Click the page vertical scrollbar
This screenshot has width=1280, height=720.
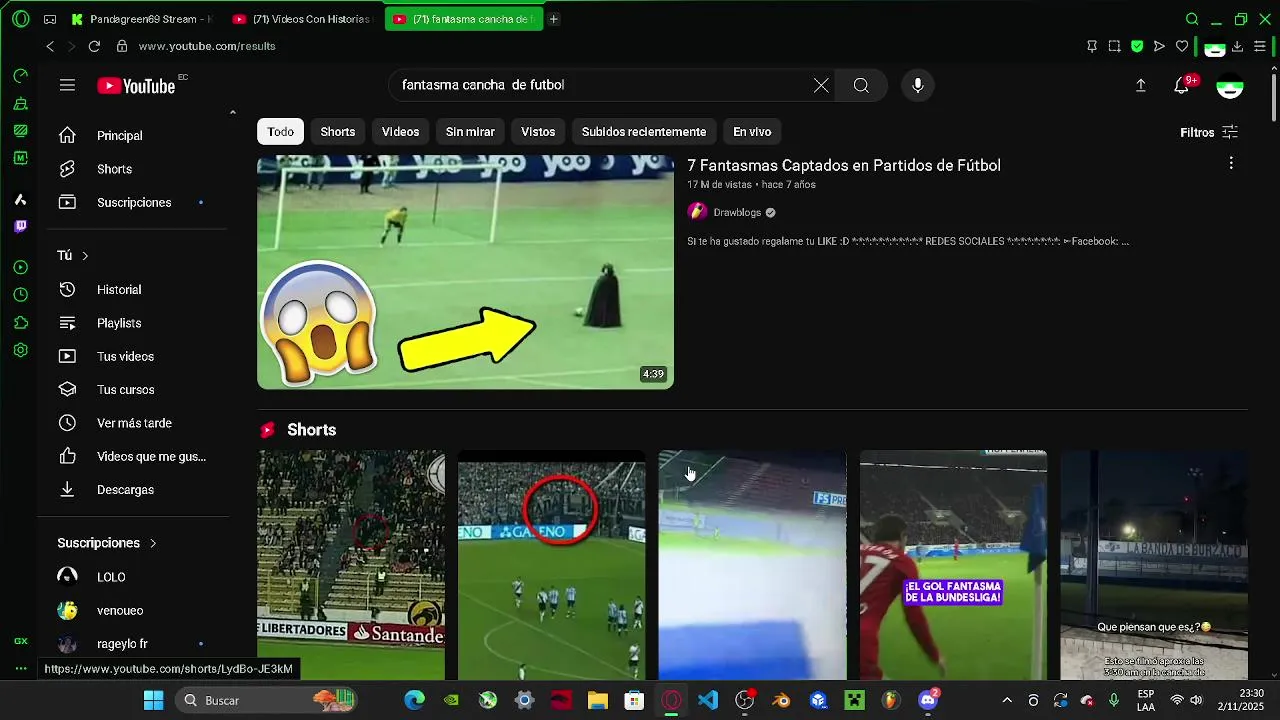[x=1274, y=97]
